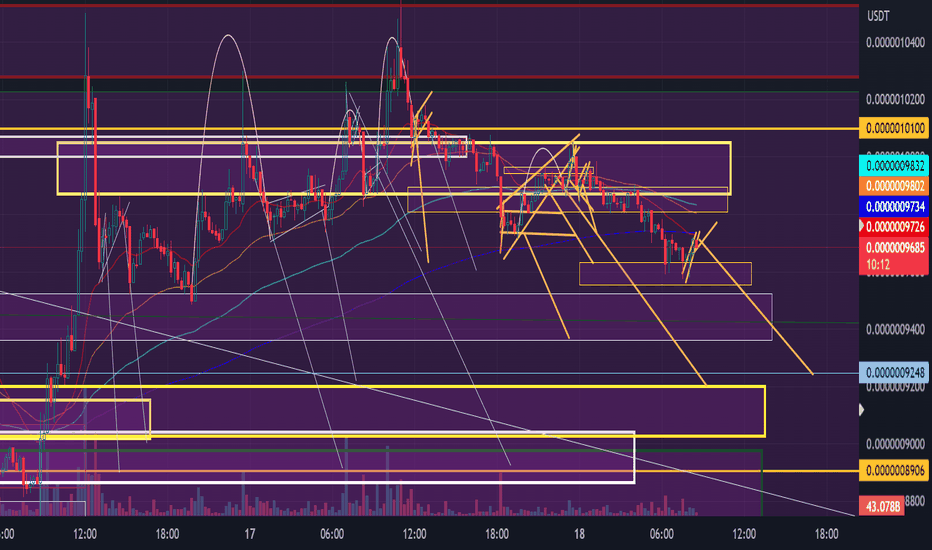Click the 10:12 bar countdown timer

(x=878, y=265)
